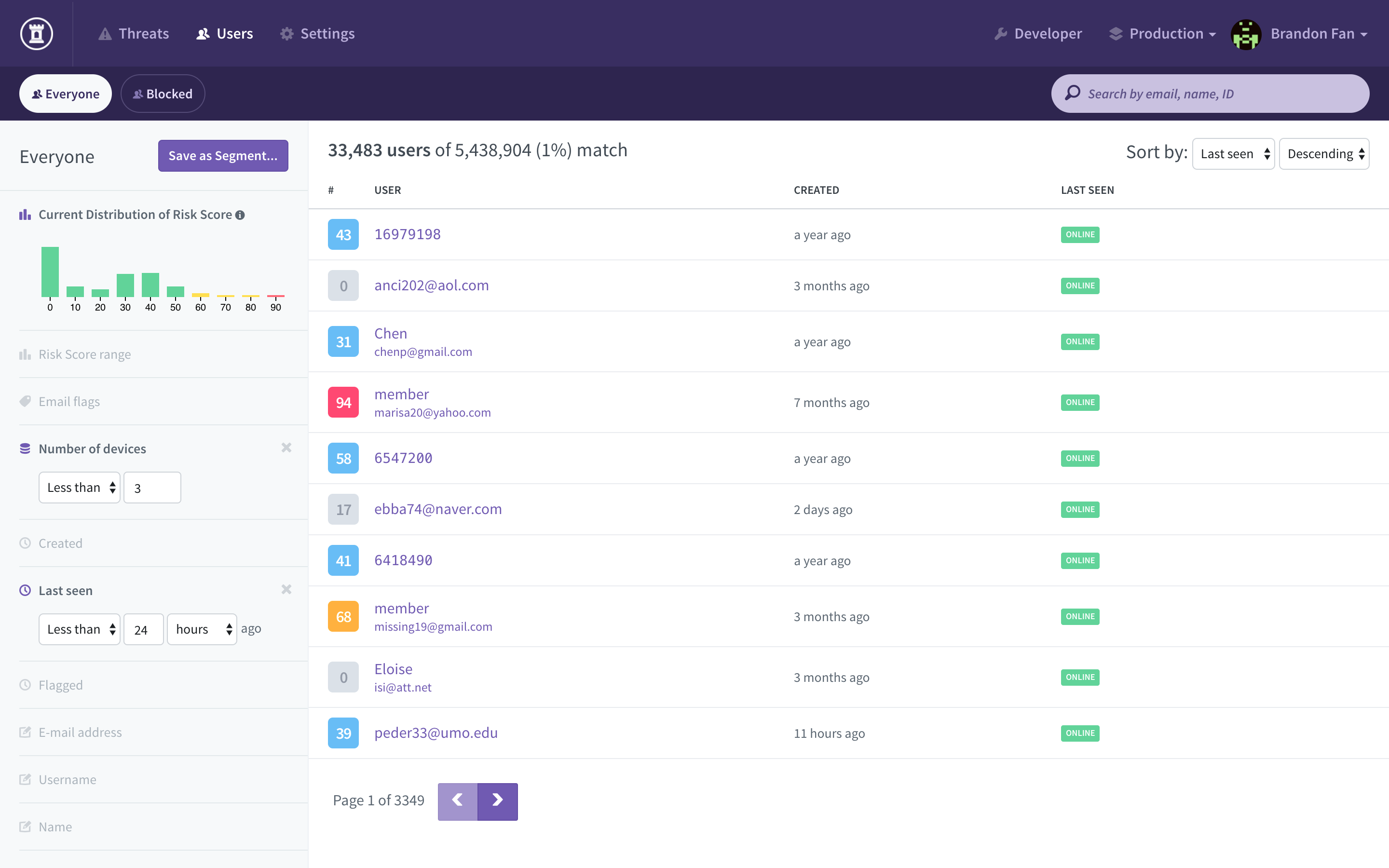The height and width of the screenshot is (868, 1389).
Task: Open the Settings section
Action: (x=317, y=33)
